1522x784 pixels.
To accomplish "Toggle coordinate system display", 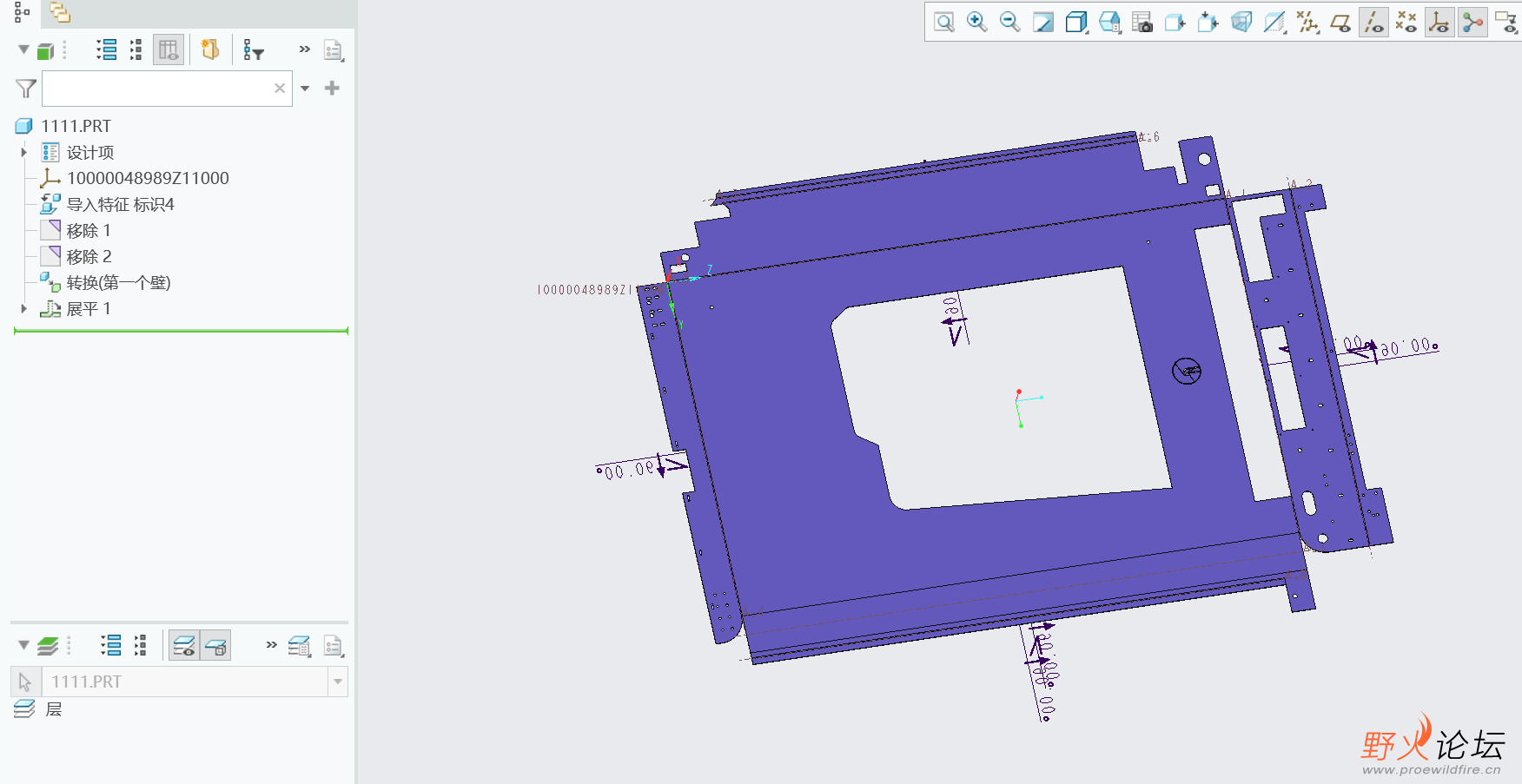I will pos(1439,22).
